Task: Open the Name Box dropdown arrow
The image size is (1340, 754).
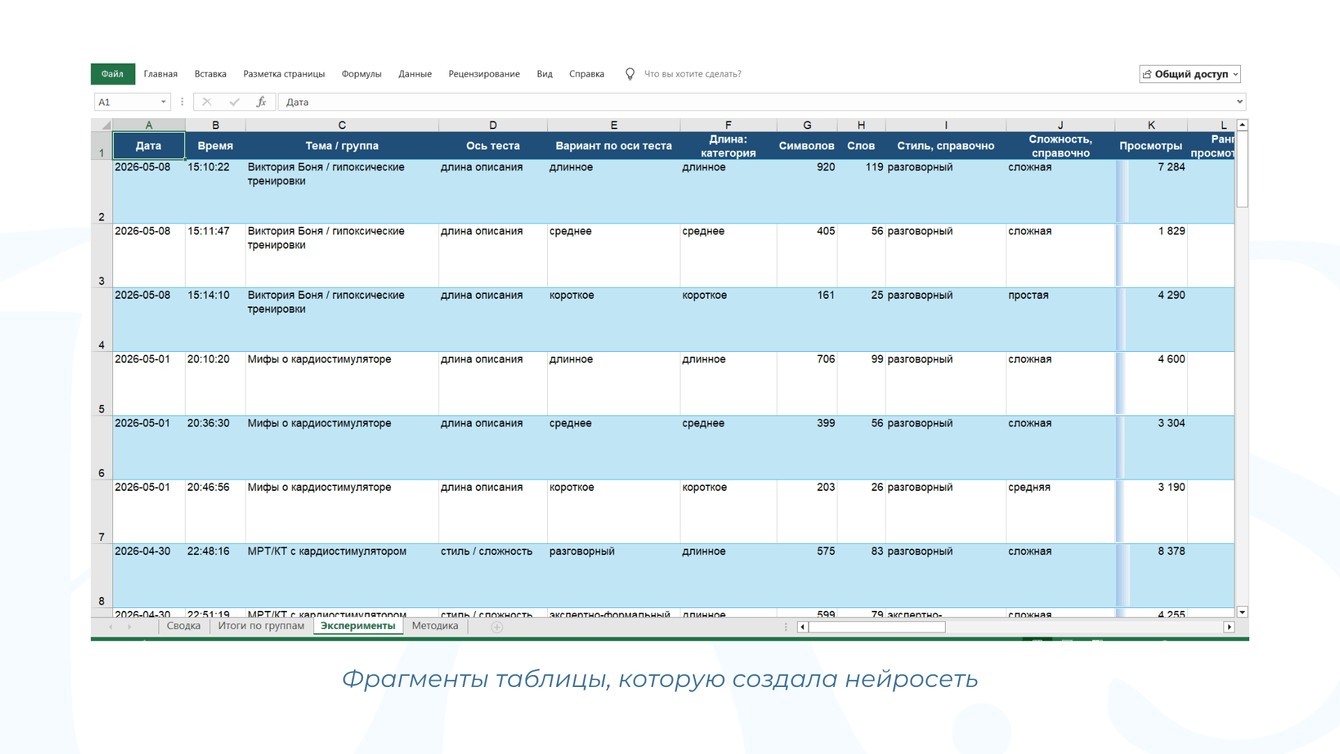Action: coord(164,102)
